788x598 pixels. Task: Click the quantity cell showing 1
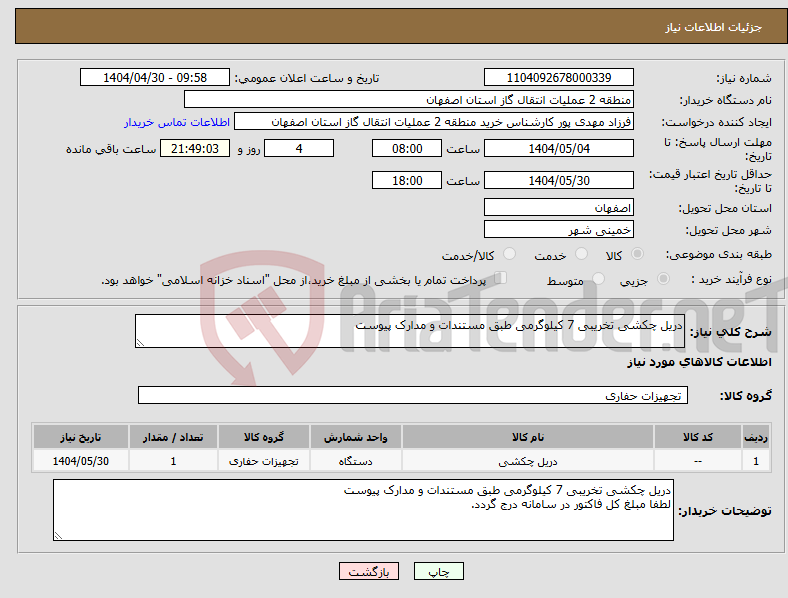coord(173,461)
